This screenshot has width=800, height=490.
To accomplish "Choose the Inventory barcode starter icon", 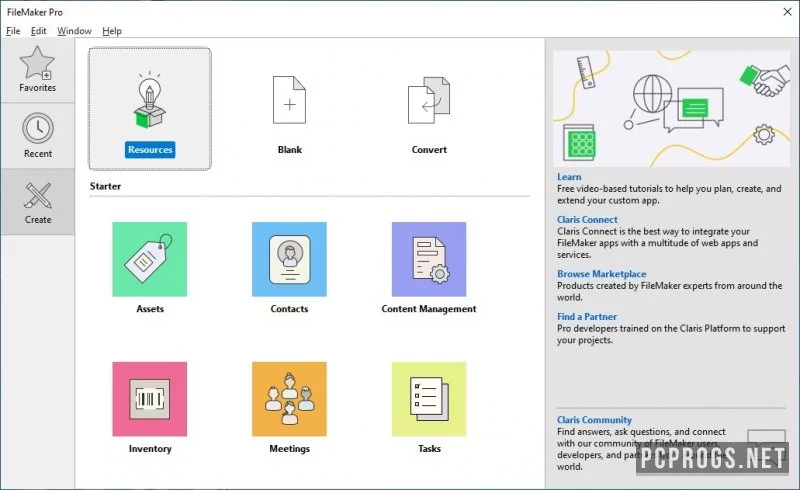I will (149, 399).
